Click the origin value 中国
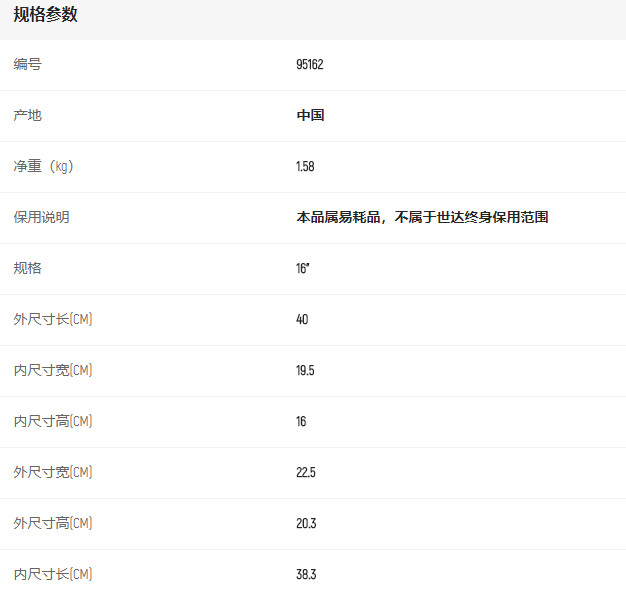 (310, 115)
